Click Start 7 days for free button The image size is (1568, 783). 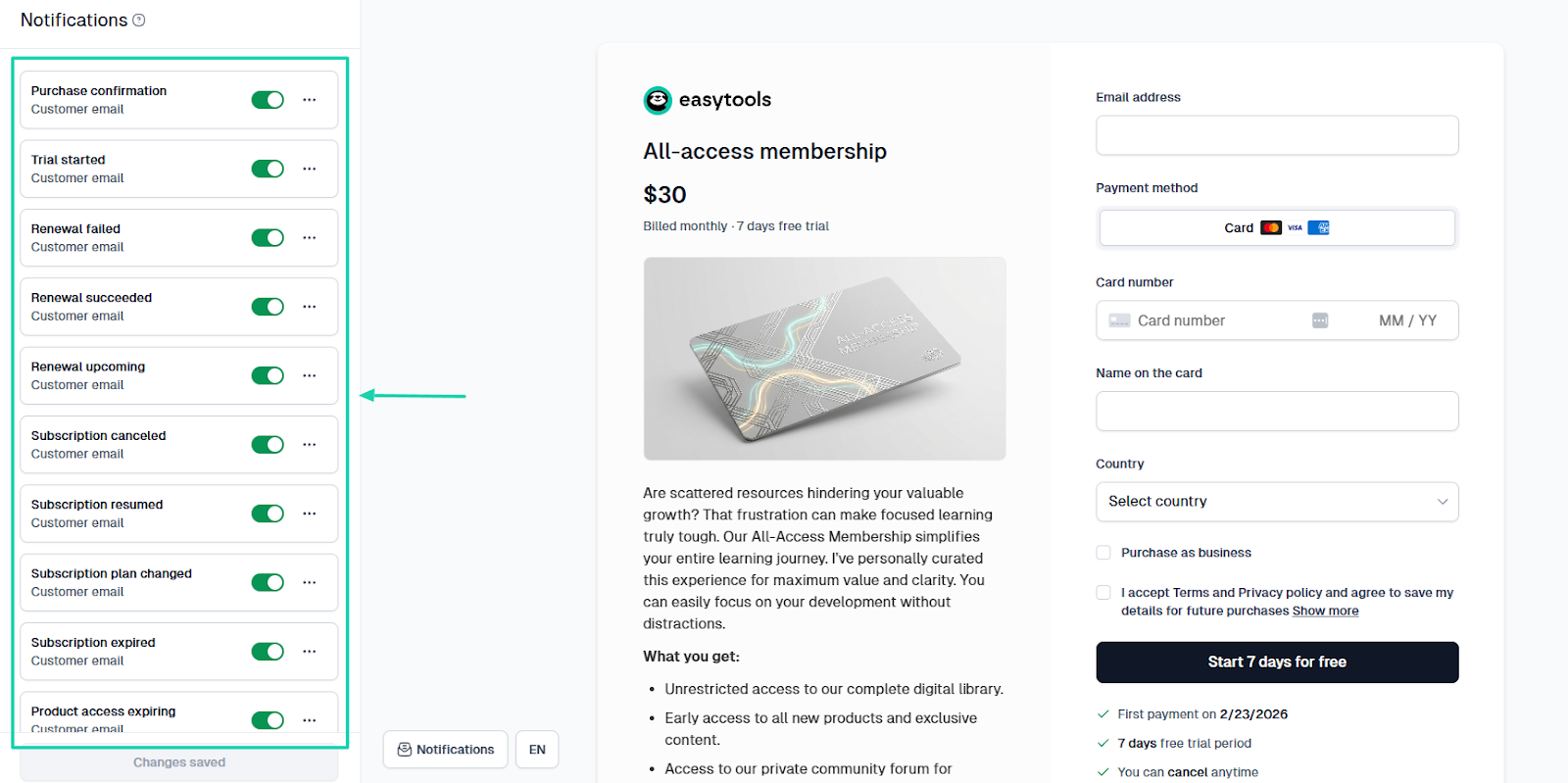pyautogui.click(x=1277, y=662)
